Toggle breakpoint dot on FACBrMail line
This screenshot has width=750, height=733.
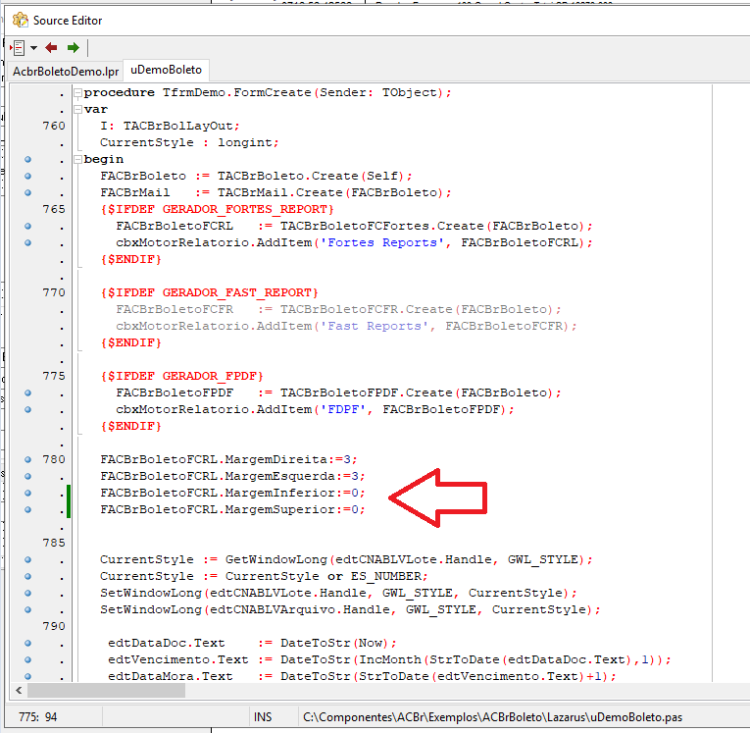click(28, 193)
